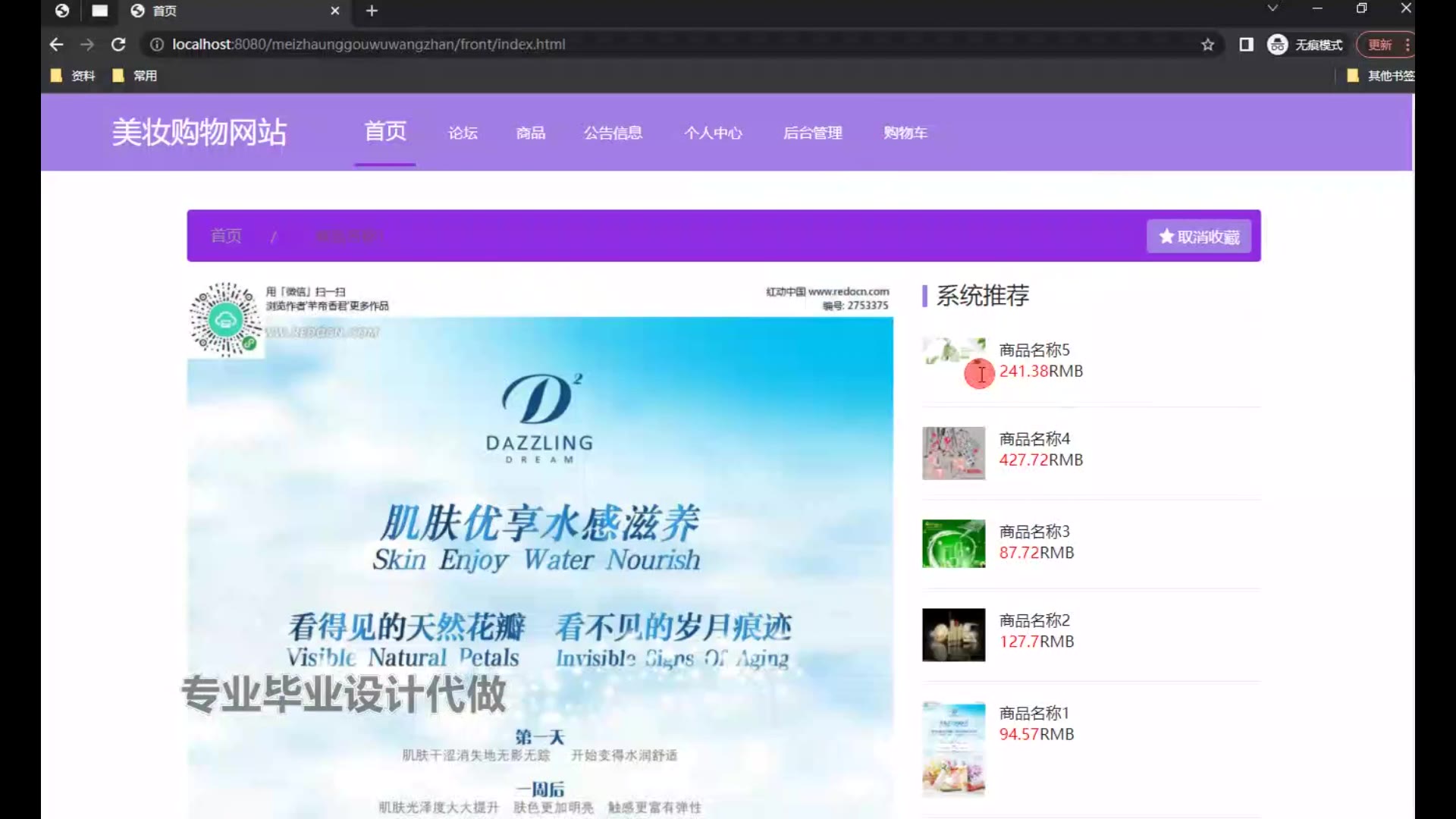Close the 首页 browser tab

[x=335, y=11]
